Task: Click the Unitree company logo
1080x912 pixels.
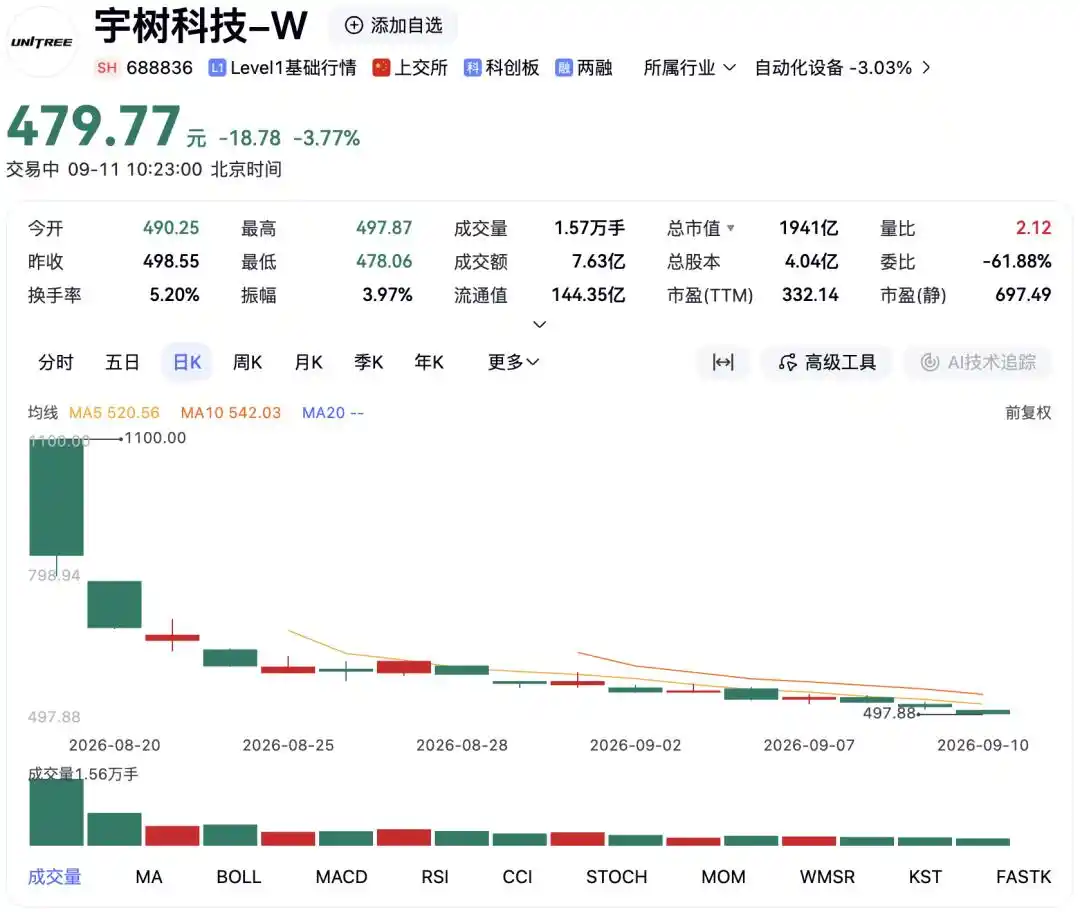Action: coord(42,42)
